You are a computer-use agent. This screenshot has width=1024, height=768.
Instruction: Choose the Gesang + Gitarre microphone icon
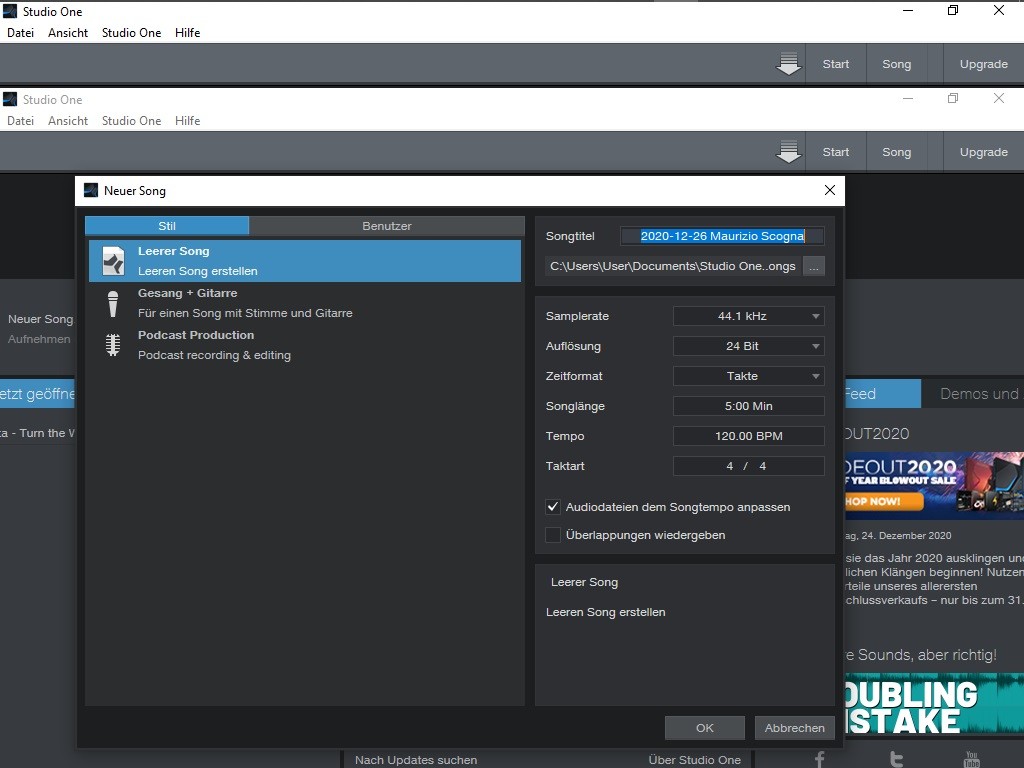coord(113,304)
